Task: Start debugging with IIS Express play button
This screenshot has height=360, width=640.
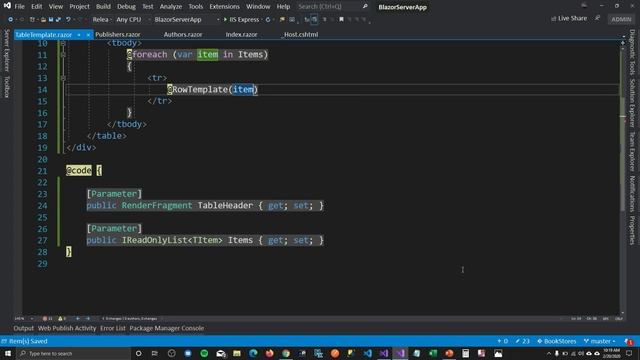Action: pyautogui.click(x=225, y=19)
